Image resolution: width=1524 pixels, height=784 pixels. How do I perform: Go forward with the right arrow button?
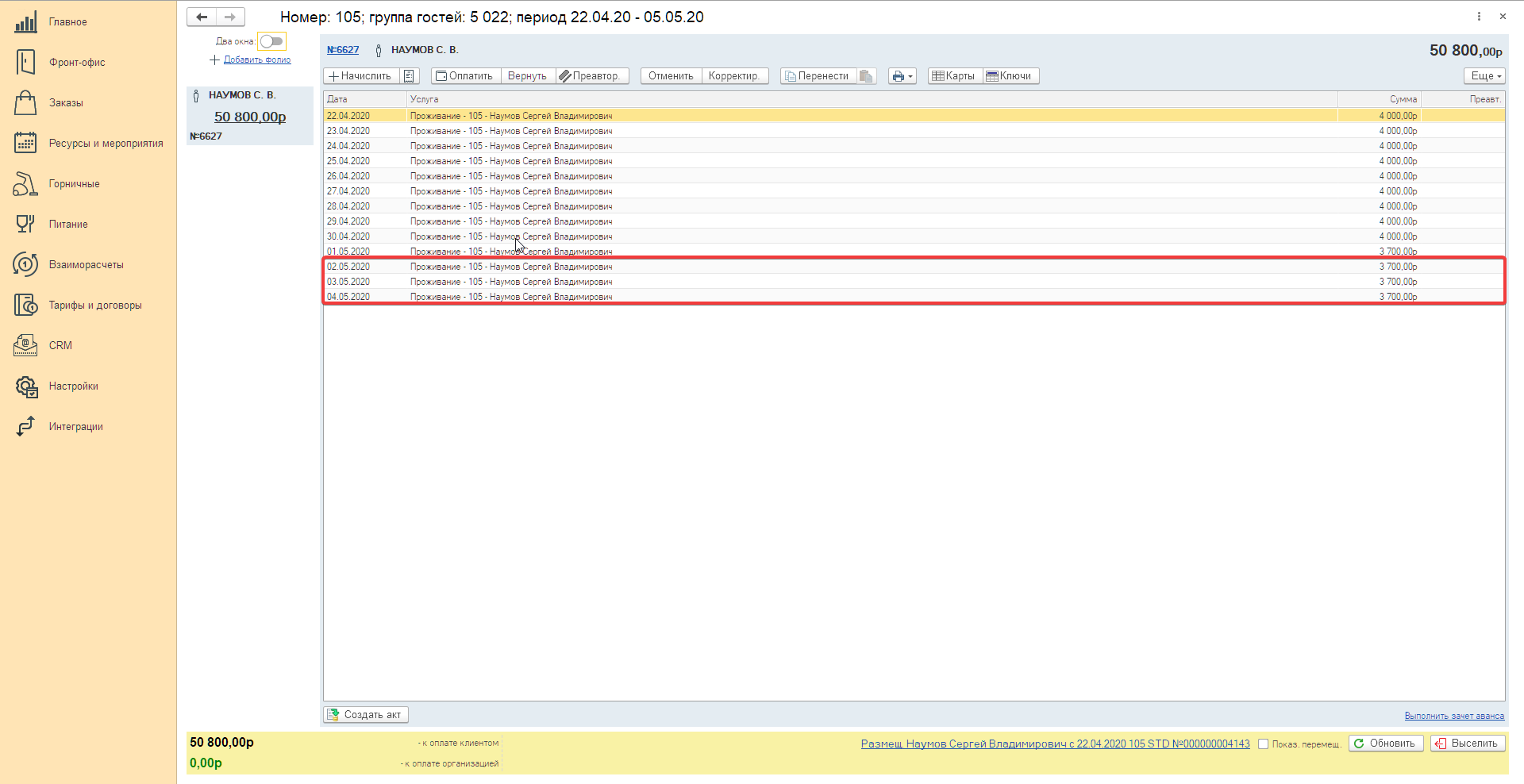230,17
